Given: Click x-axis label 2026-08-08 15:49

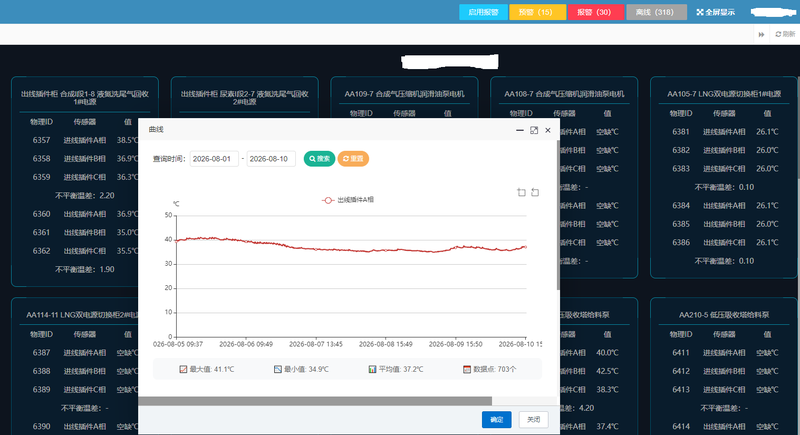Looking at the screenshot, I should (386, 344).
